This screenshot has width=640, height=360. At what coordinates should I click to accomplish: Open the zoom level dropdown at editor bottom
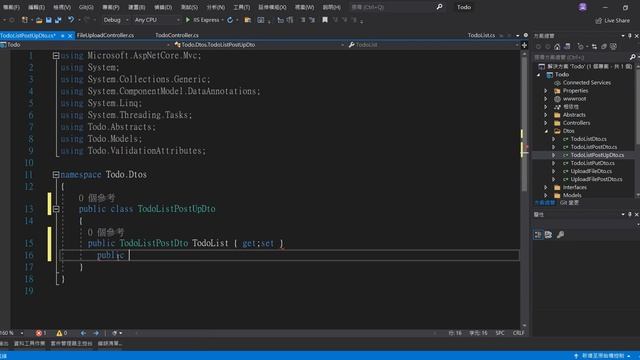pos(22,333)
